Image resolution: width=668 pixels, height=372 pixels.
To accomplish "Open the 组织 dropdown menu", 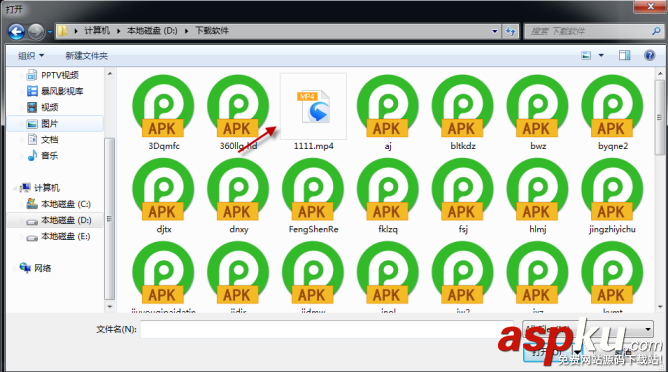I will click(31, 56).
